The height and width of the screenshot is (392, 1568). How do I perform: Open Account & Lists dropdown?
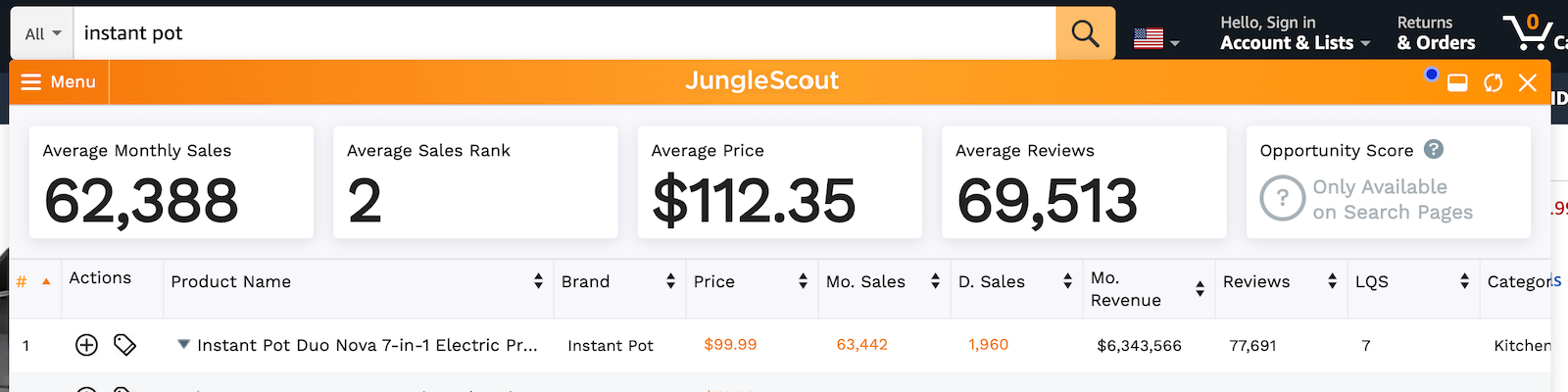(x=1295, y=33)
